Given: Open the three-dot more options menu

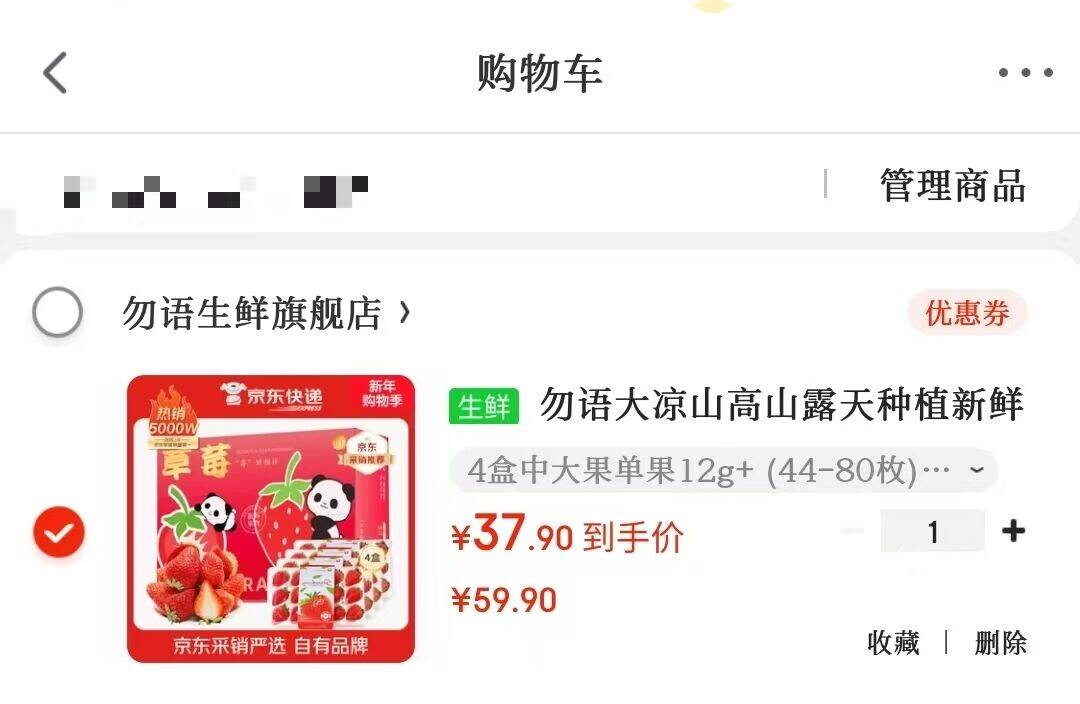Looking at the screenshot, I should click(1026, 72).
